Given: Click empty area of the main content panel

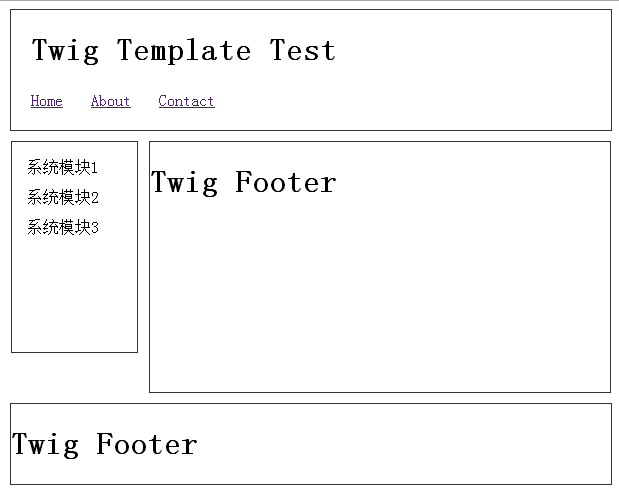Looking at the screenshot, I should (380, 294).
